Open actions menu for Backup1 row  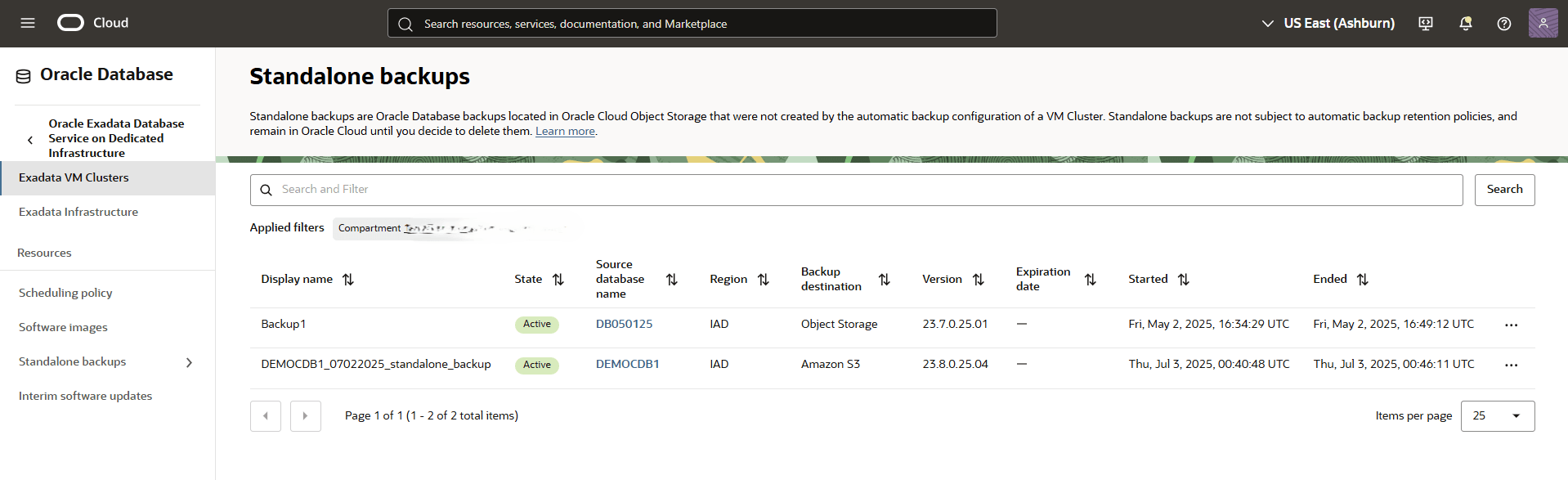pyautogui.click(x=1512, y=325)
